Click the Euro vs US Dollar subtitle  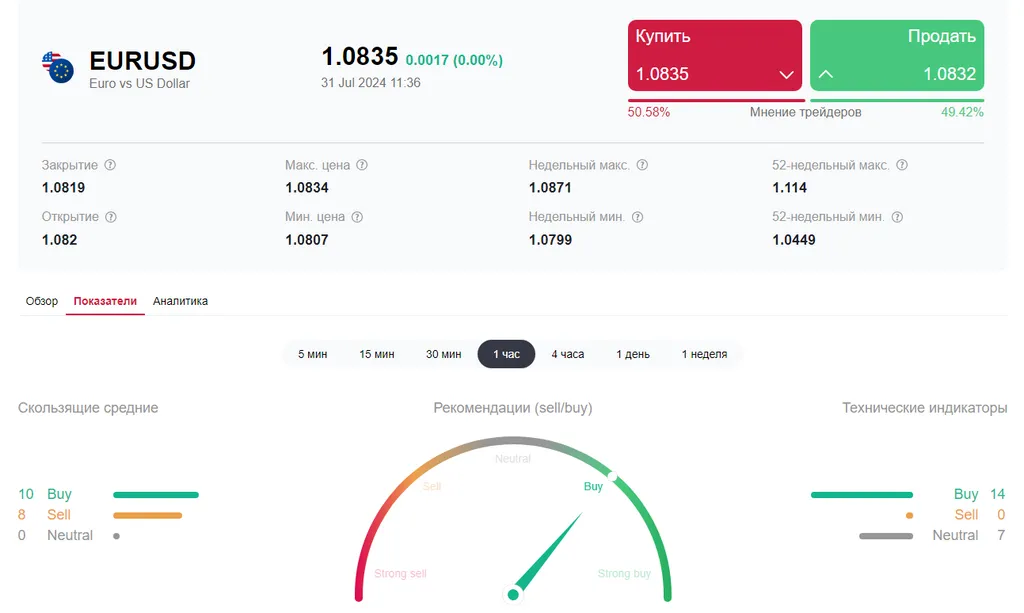140,84
